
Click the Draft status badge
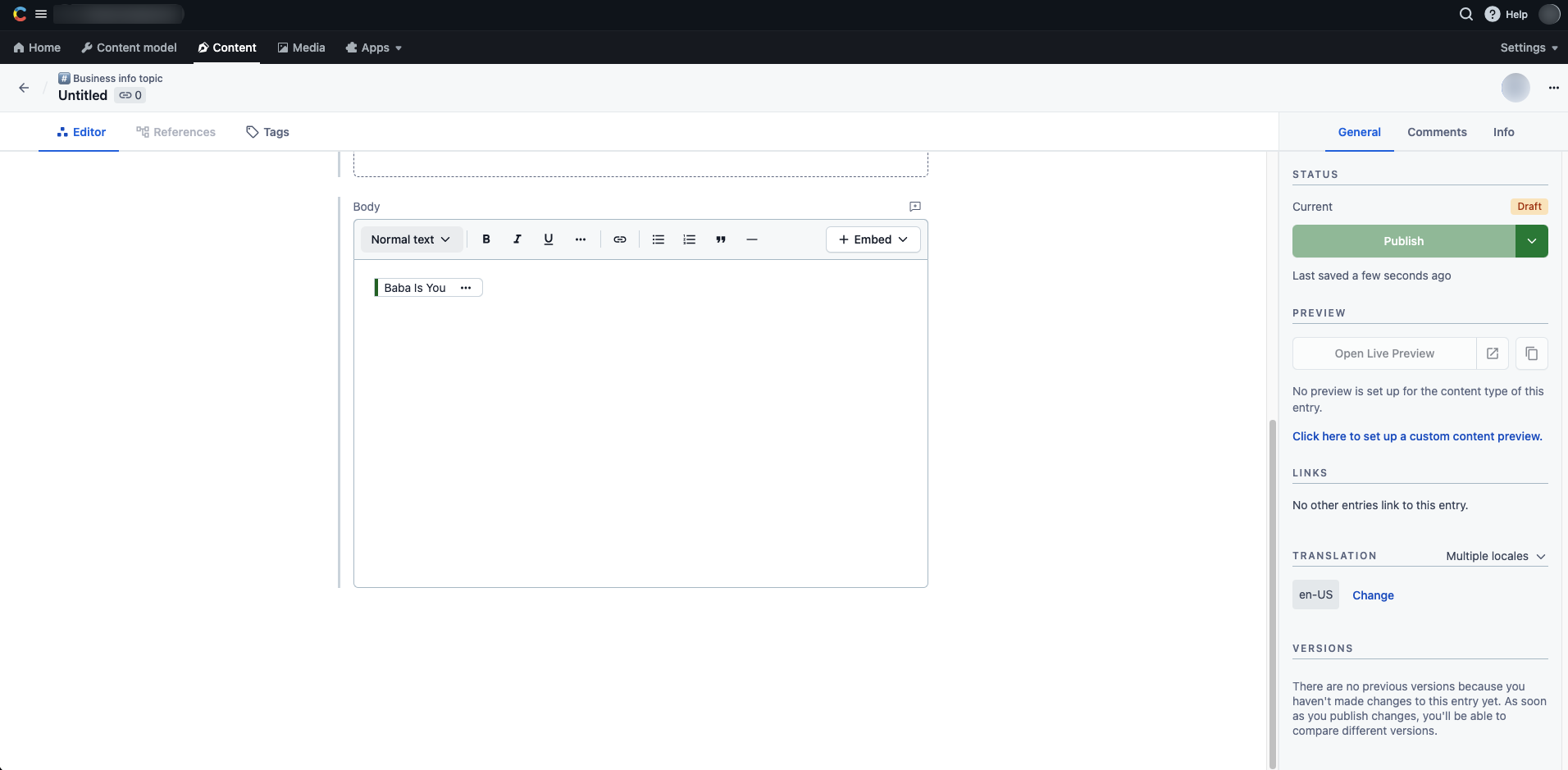pyautogui.click(x=1529, y=207)
